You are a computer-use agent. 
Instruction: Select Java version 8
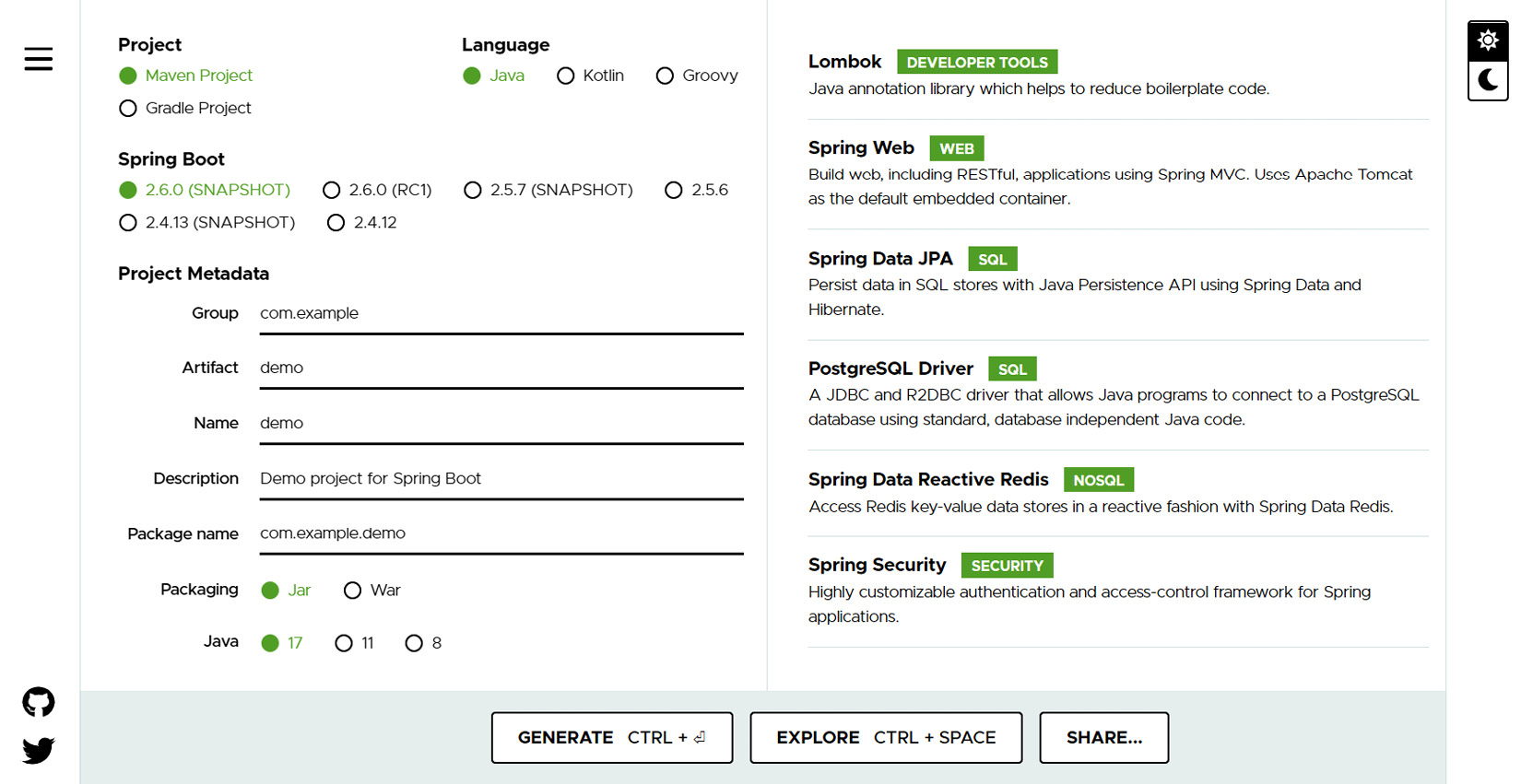424,643
